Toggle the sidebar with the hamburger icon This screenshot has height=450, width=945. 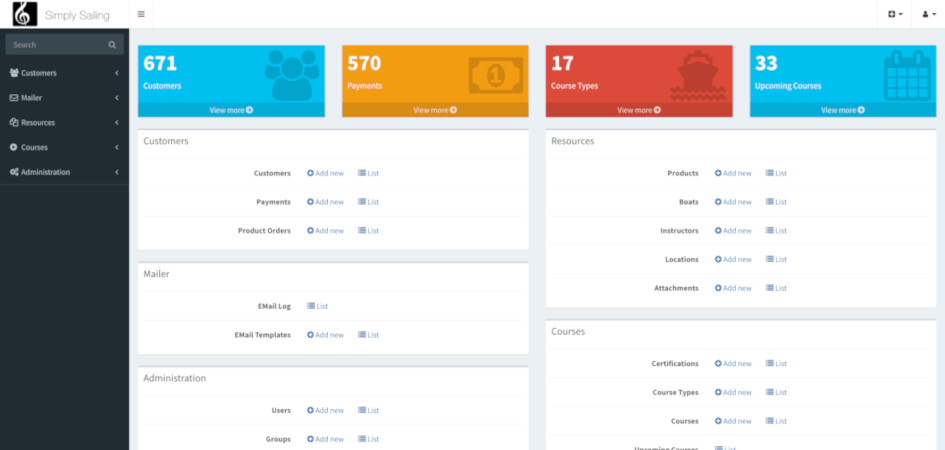pyautogui.click(x=141, y=14)
